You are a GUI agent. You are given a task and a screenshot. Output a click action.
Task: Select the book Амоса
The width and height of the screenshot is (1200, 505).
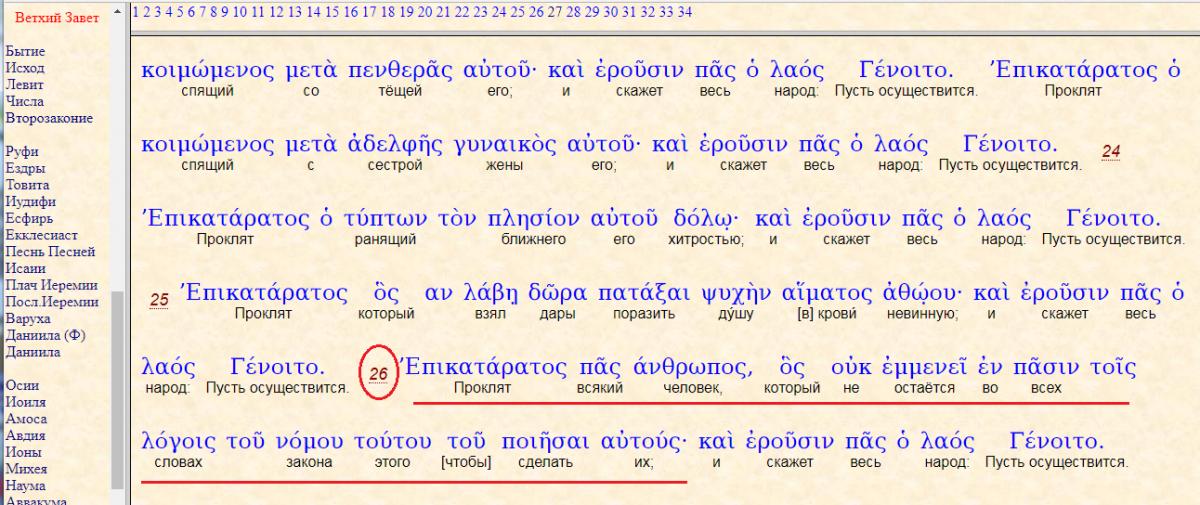[x=26, y=420]
